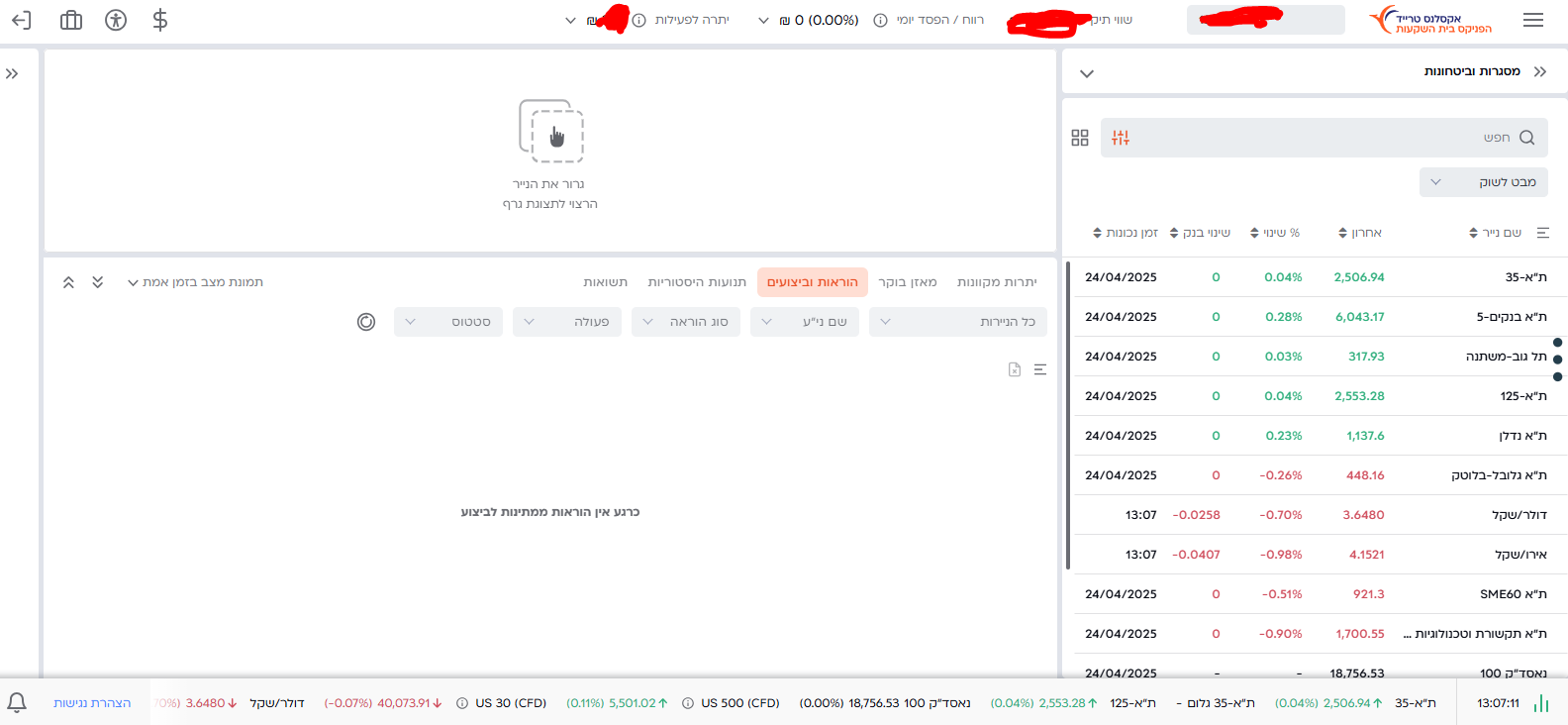
Task: Click the Excellence Trade logo
Action: 1430,20
